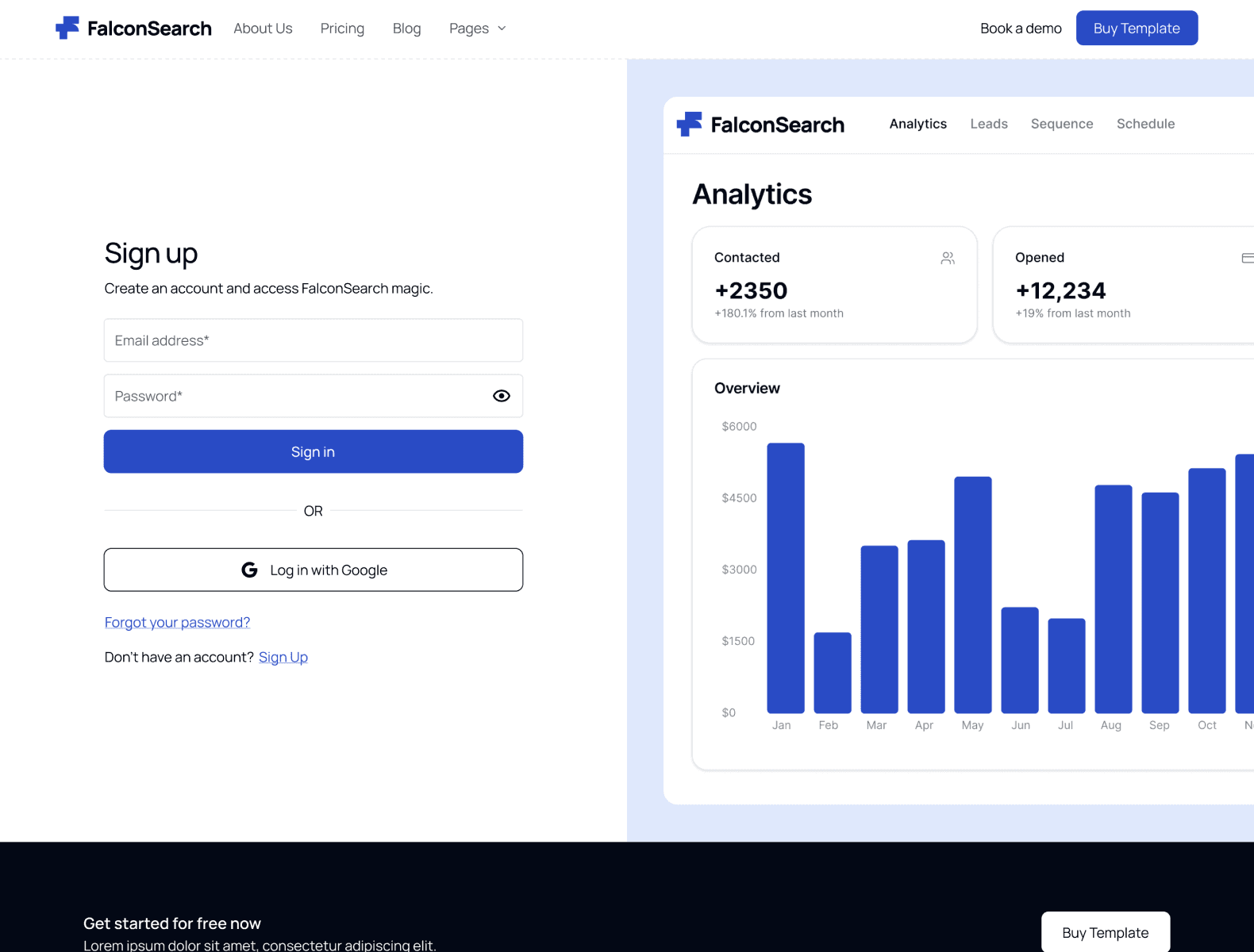This screenshot has height=952, width=1254.
Task: Click the +180.1% from last month text
Action: point(779,313)
